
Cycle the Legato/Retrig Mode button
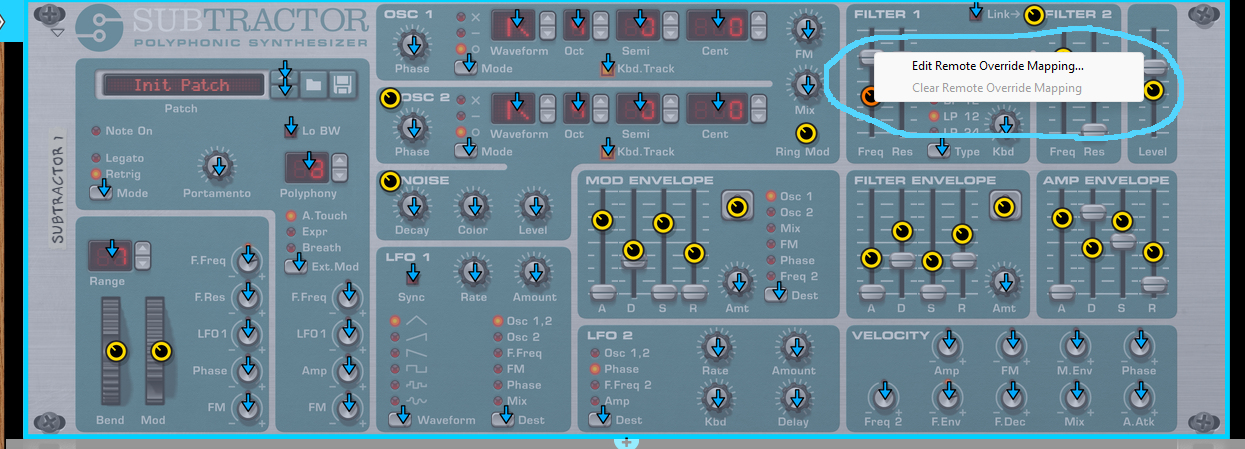click(x=101, y=191)
